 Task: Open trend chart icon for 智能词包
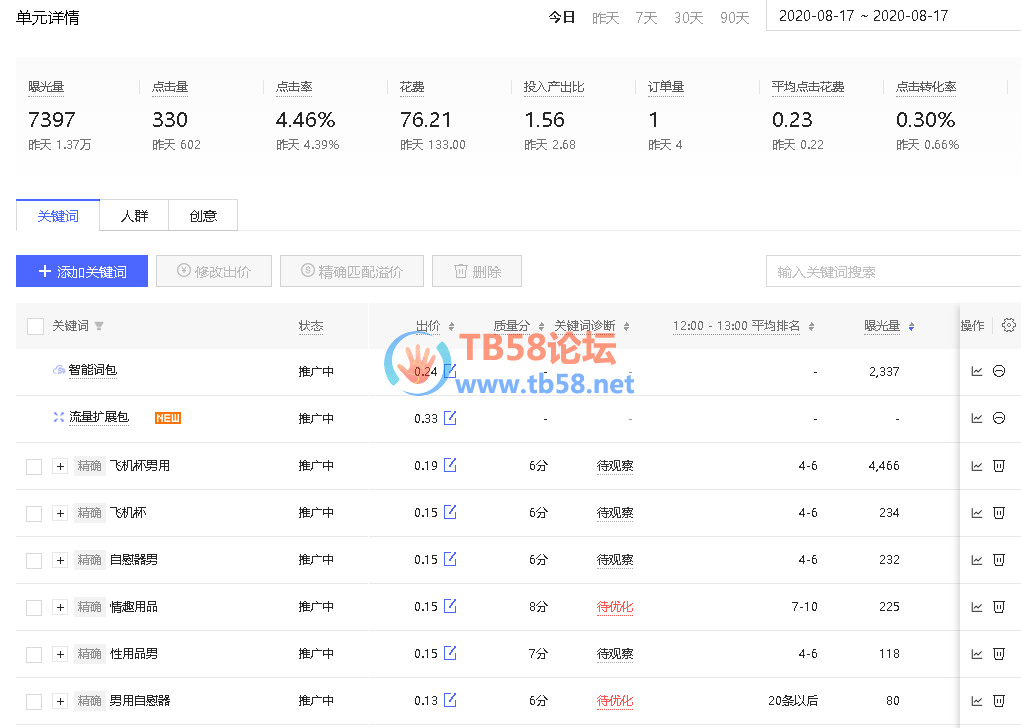[x=977, y=371]
